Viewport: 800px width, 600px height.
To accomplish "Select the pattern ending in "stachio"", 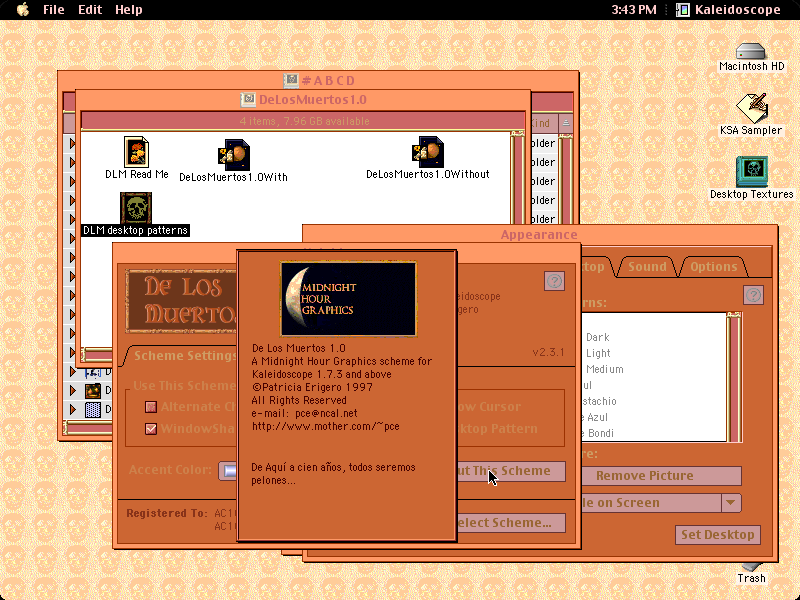I will point(599,401).
